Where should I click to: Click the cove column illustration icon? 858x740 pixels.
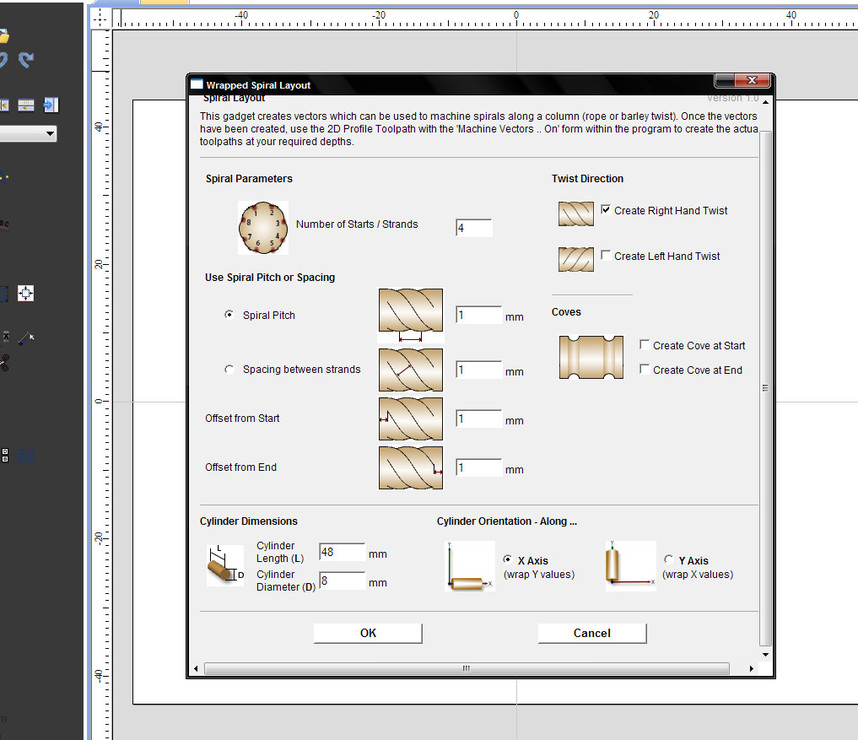click(x=590, y=357)
